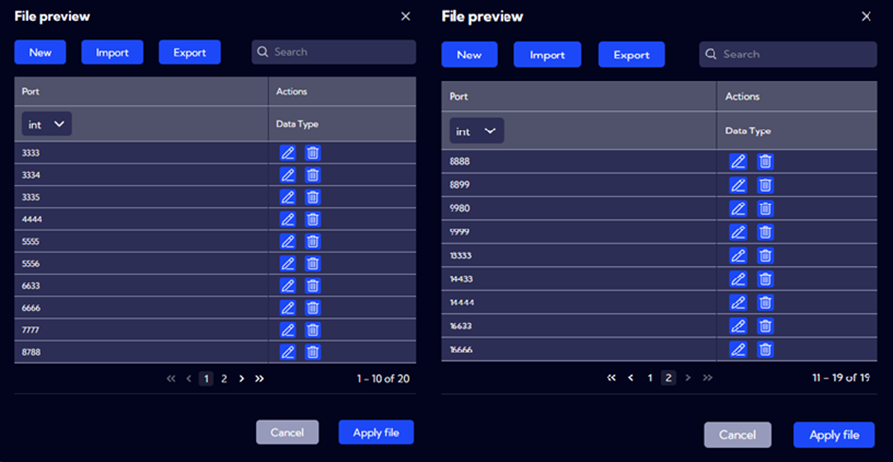Viewport: 893px width, 462px height.
Task: Open the editor for port 14433
Action: point(738,279)
